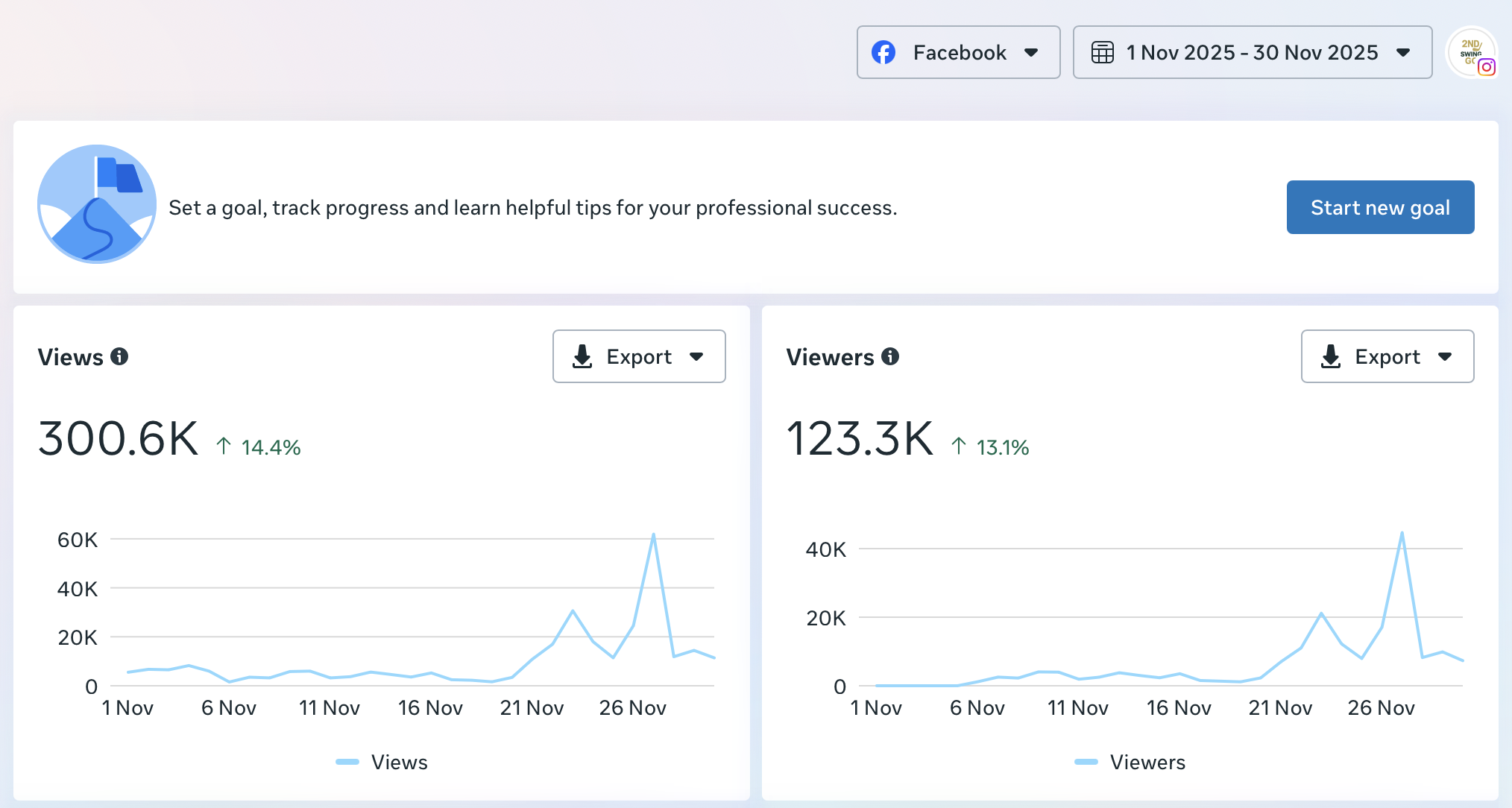Toggle the Viewers legend series

[1147, 762]
